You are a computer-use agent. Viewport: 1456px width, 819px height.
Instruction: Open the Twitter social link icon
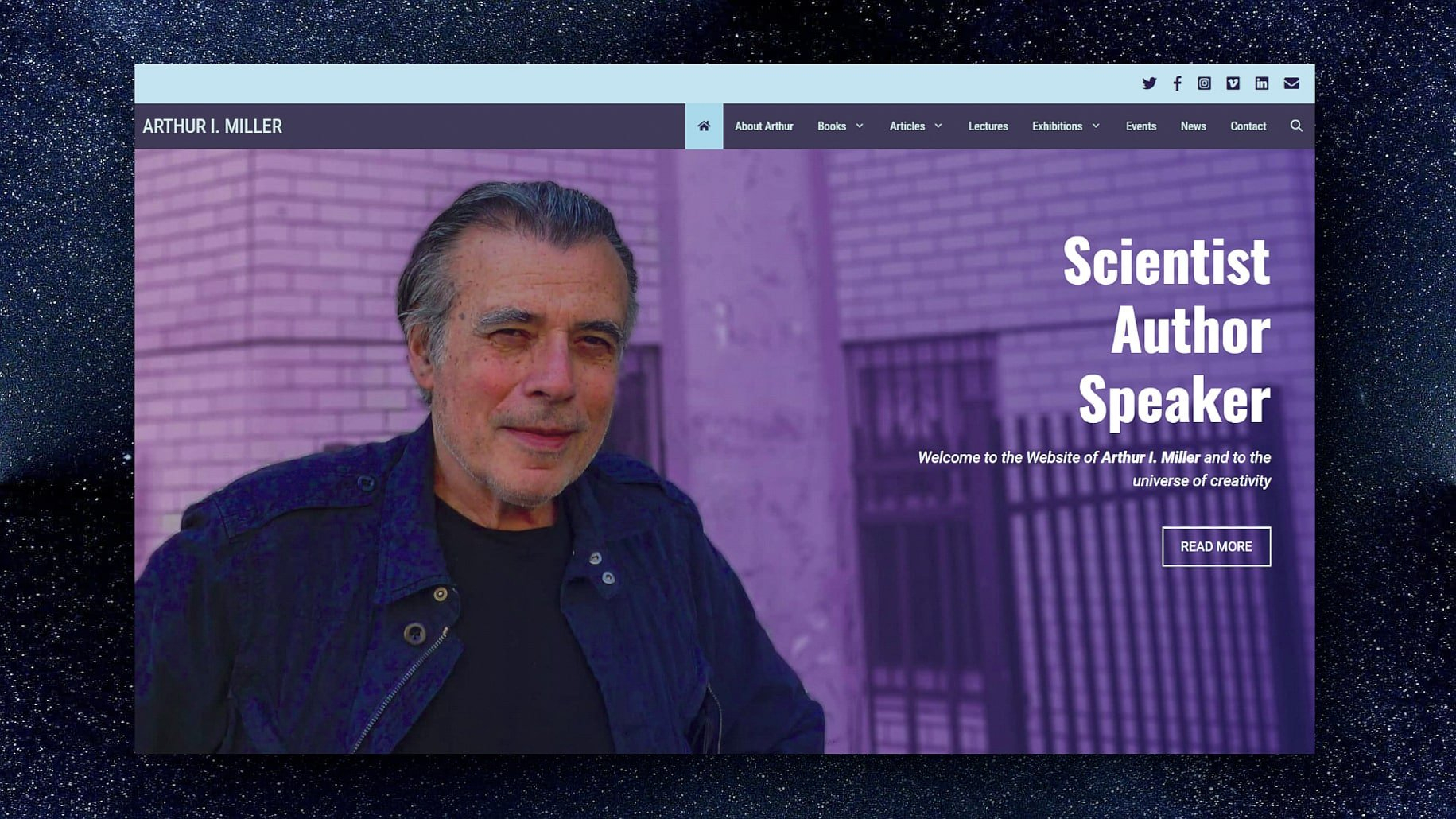coord(1149,83)
